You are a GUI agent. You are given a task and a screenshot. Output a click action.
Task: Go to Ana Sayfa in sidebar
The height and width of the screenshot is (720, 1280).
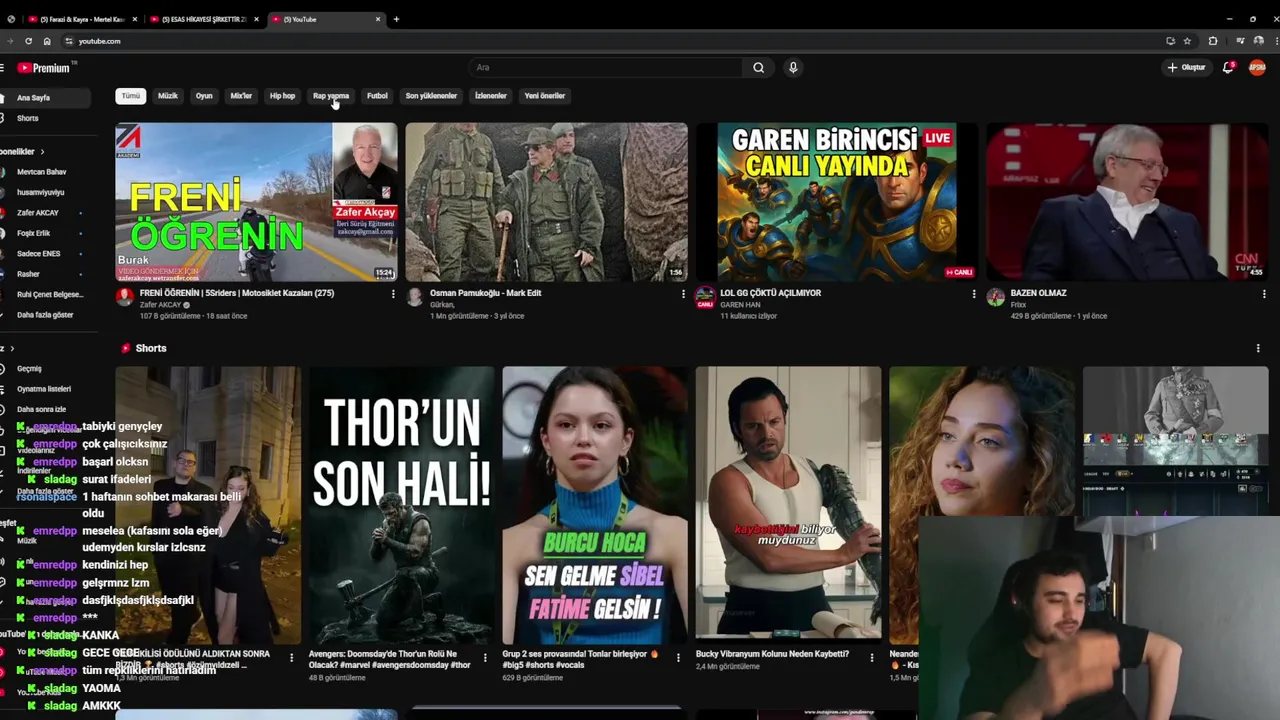(x=44, y=98)
